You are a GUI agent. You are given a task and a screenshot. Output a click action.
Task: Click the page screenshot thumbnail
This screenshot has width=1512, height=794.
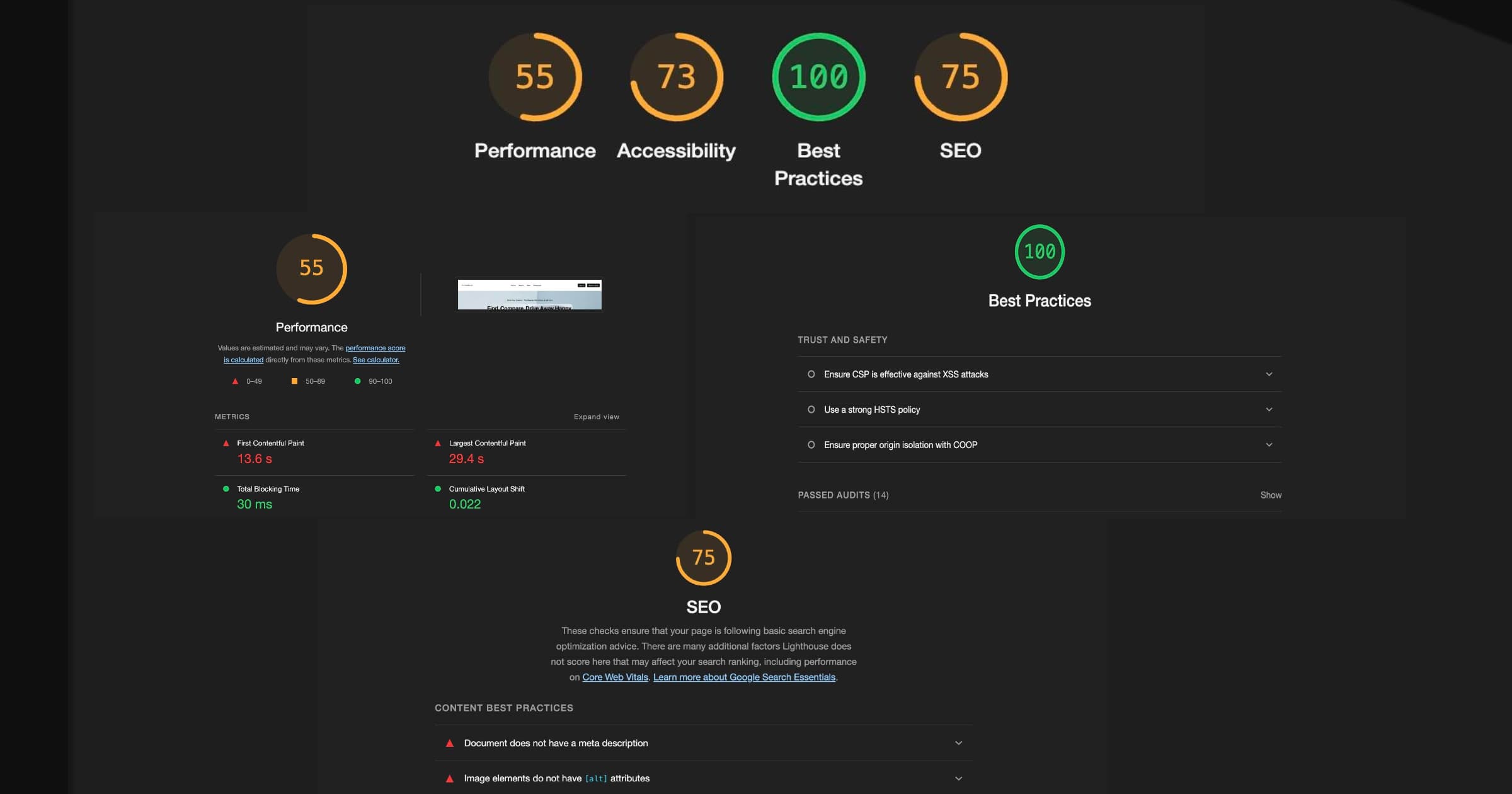529,294
